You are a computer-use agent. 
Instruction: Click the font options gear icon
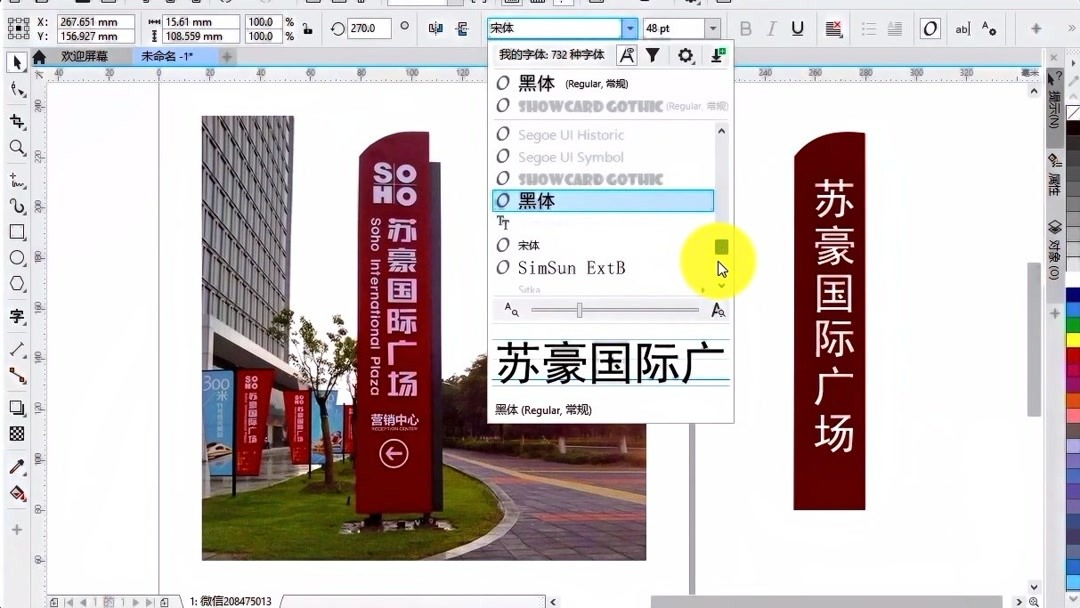coord(686,55)
